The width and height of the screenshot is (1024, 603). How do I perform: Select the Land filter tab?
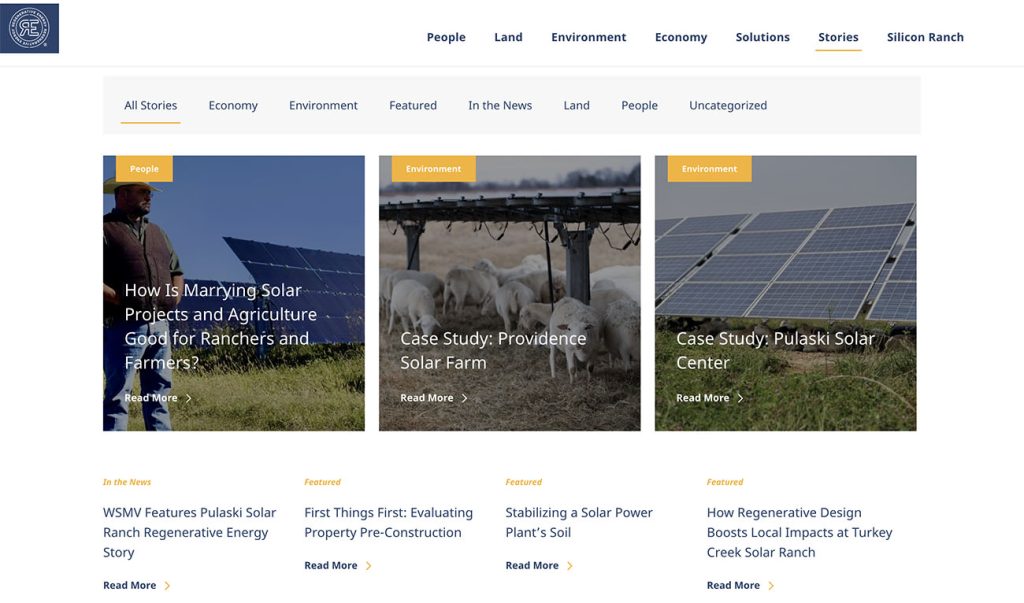576,105
